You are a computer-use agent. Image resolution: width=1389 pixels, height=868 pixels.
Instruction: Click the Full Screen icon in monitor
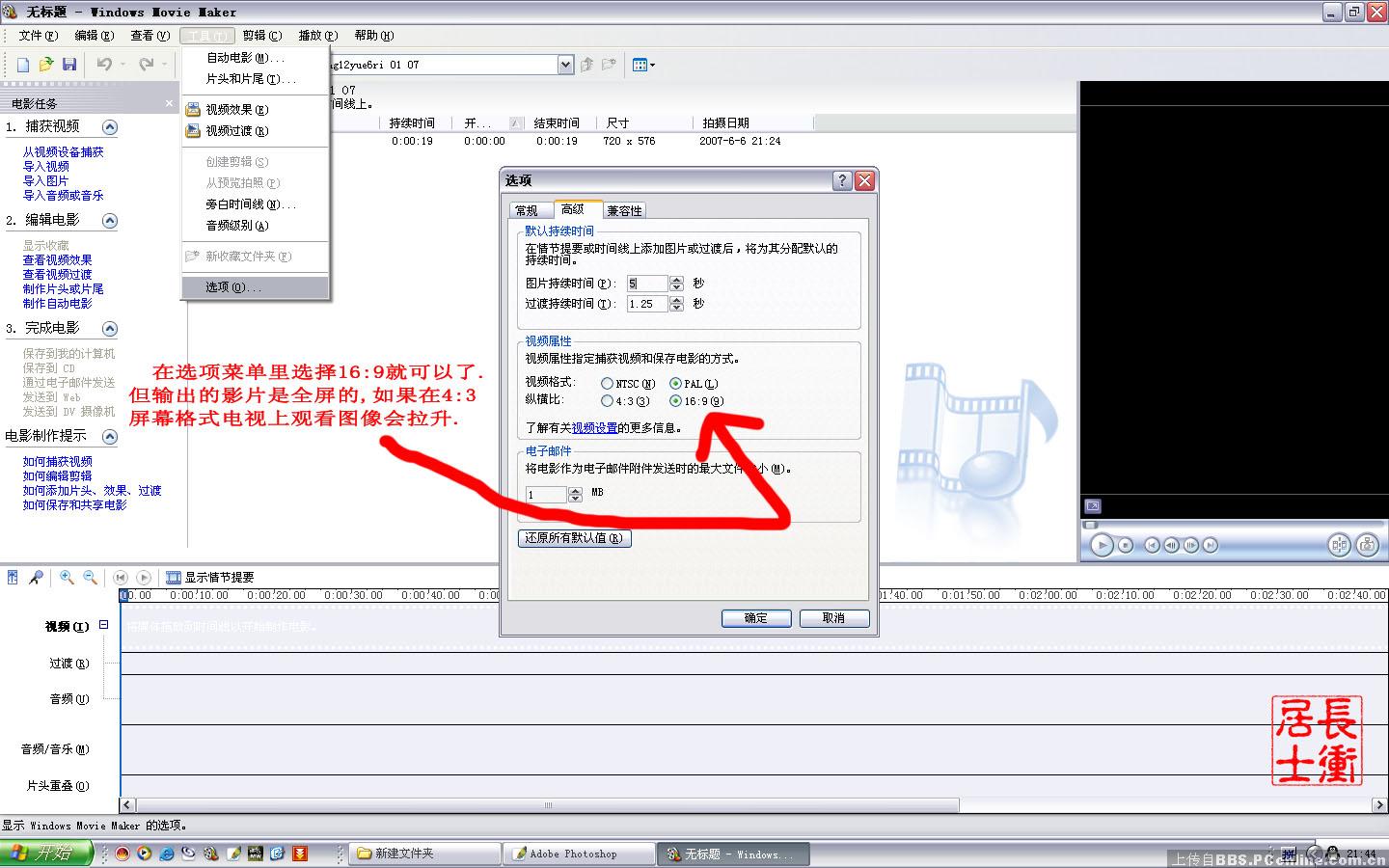click(1093, 506)
